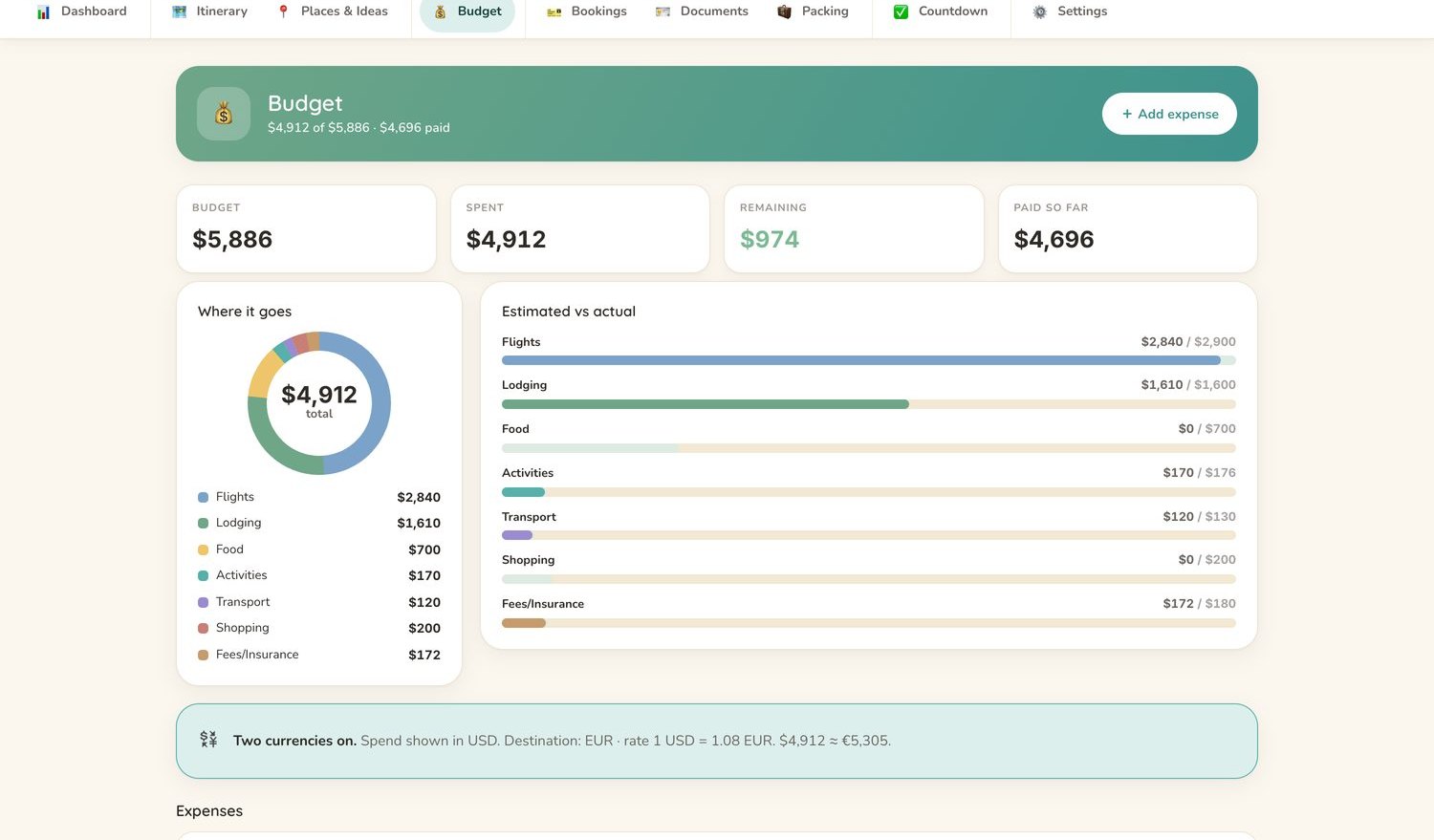Click the $170 / $176 Activities value
This screenshot has height=840, width=1434.
pos(1200,472)
